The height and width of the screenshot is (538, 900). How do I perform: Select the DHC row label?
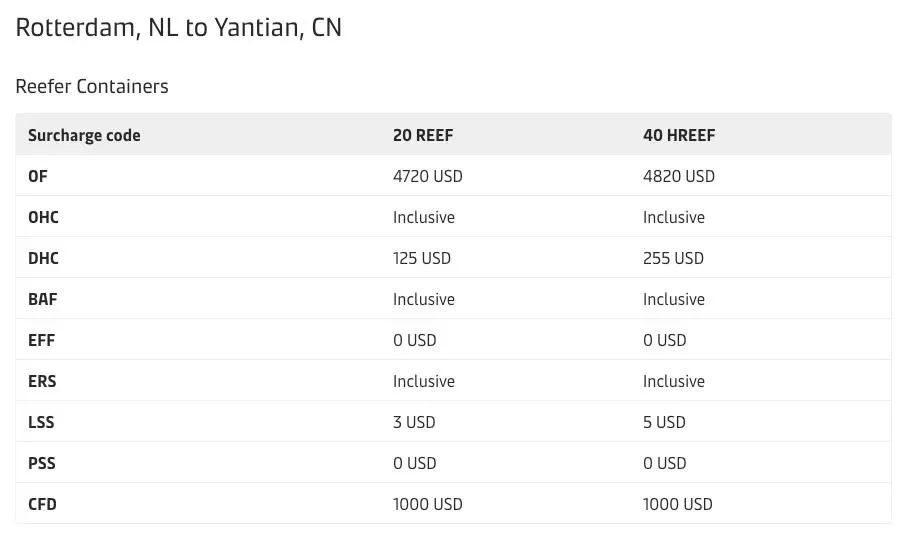[x=43, y=258]
